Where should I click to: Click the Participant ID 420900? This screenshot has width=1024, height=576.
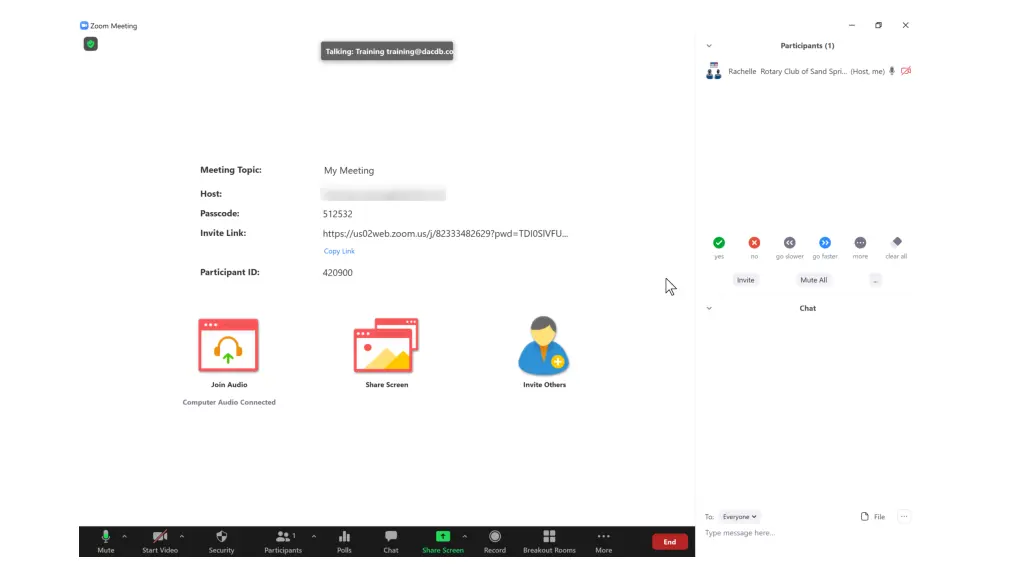(x=338, y=272)
